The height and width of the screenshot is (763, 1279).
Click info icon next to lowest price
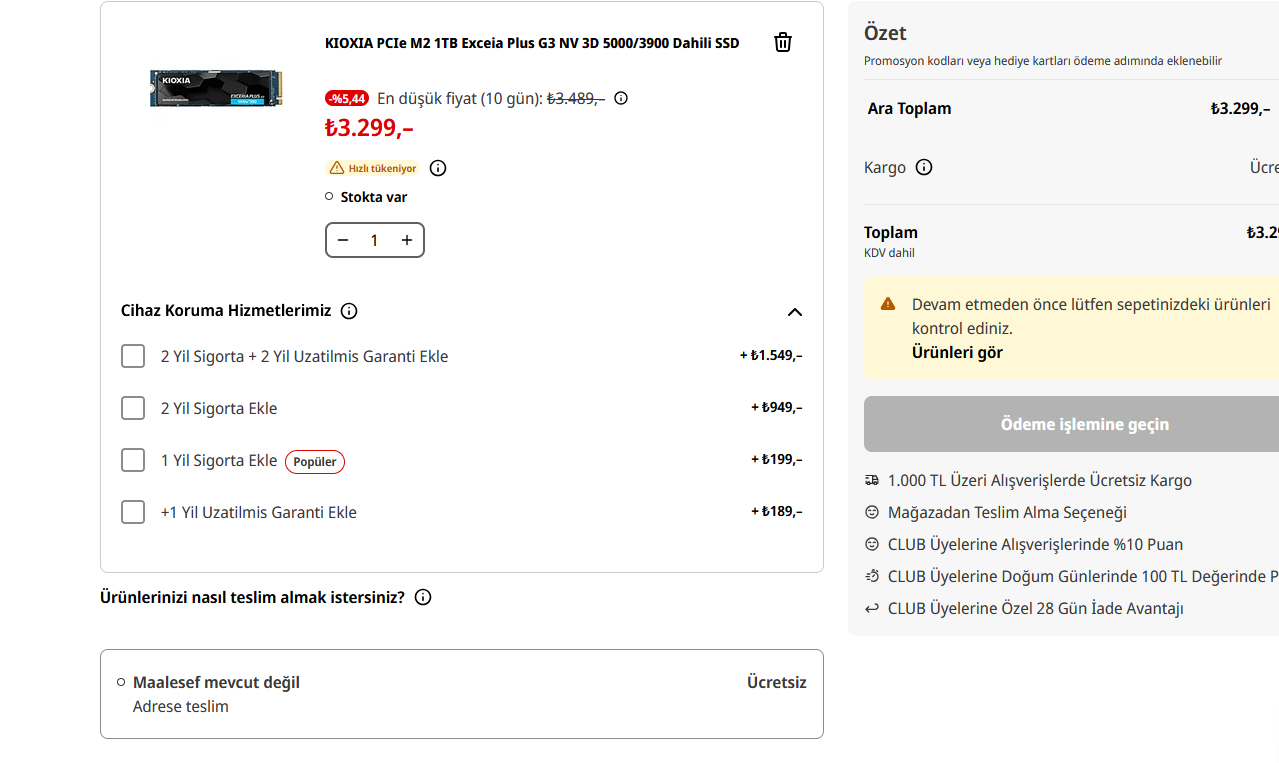pyautogui.click(x=621, y=98)
